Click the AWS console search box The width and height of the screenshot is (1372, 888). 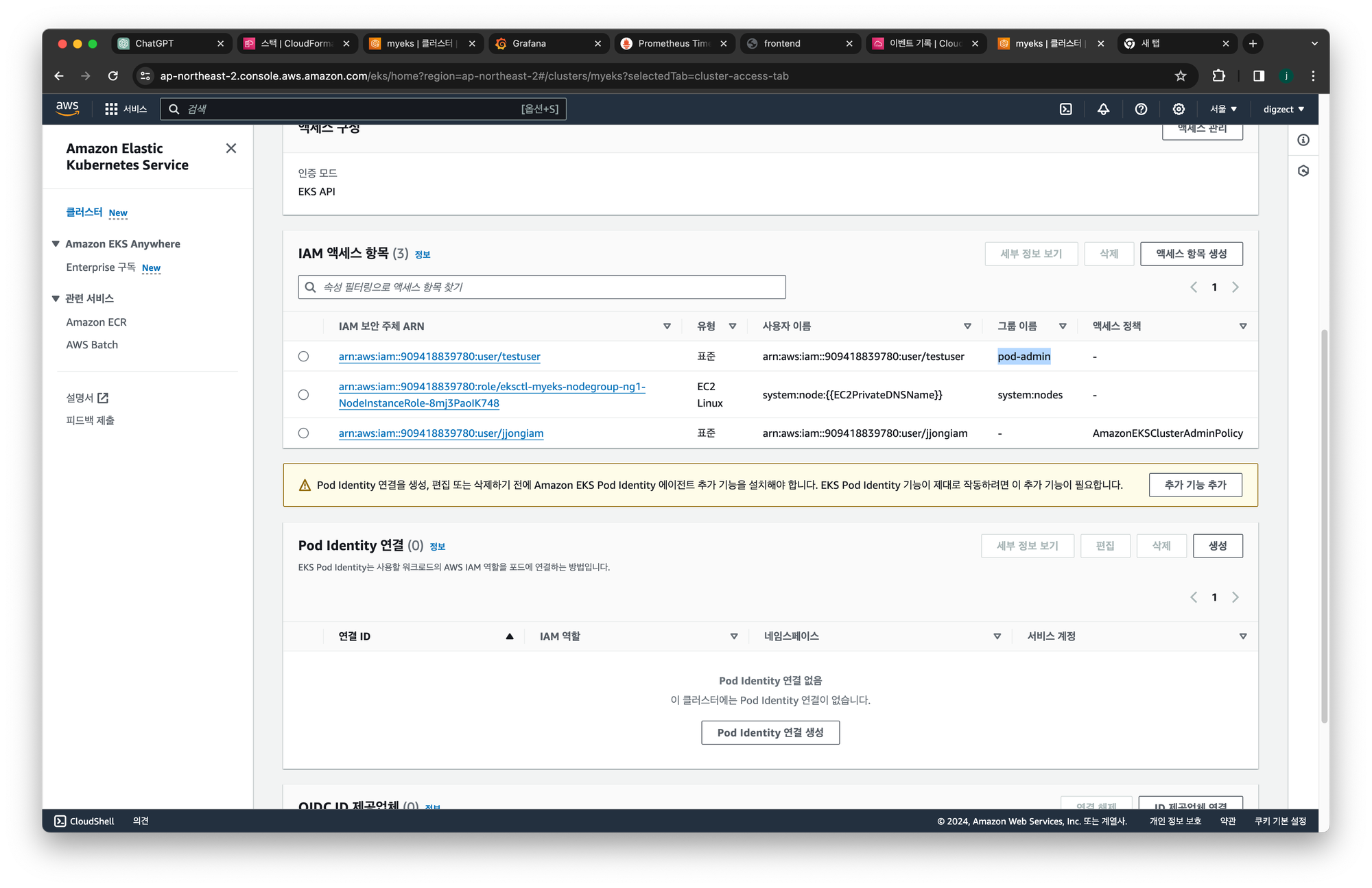click(x=363, y=109)
